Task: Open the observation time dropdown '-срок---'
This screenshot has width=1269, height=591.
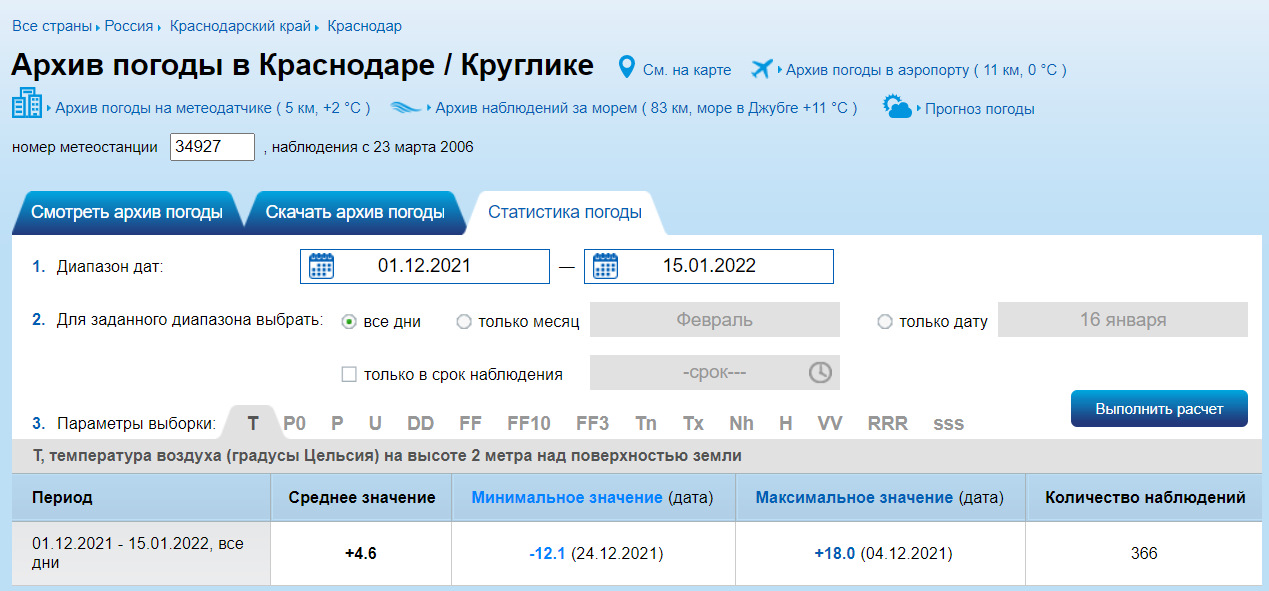Action: click(714, 371)
